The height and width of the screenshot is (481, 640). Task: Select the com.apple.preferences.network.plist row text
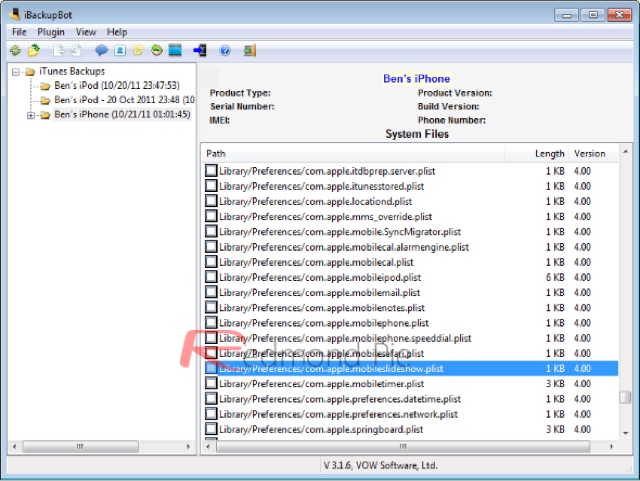pos(338,414)
